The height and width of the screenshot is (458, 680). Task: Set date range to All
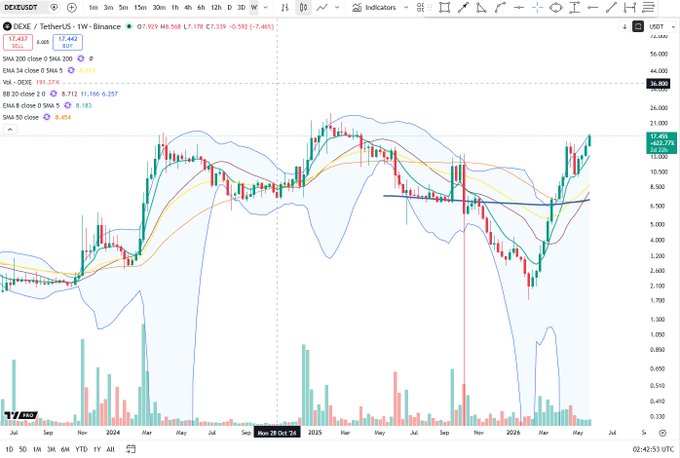(x=111, y=449)
